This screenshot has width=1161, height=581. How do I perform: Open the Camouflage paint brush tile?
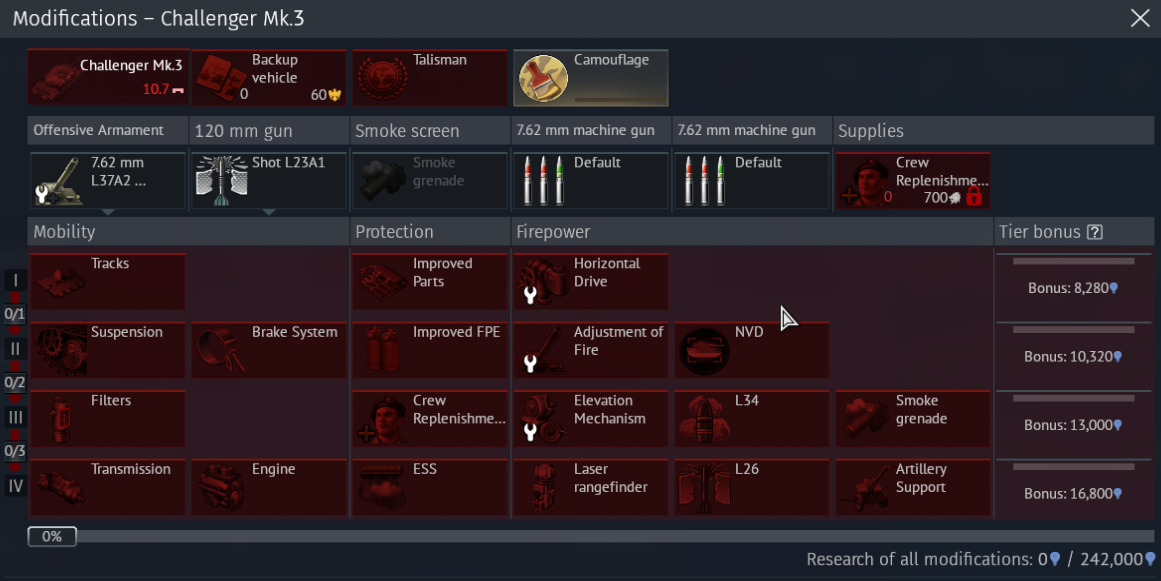click(x=590, y=78)
